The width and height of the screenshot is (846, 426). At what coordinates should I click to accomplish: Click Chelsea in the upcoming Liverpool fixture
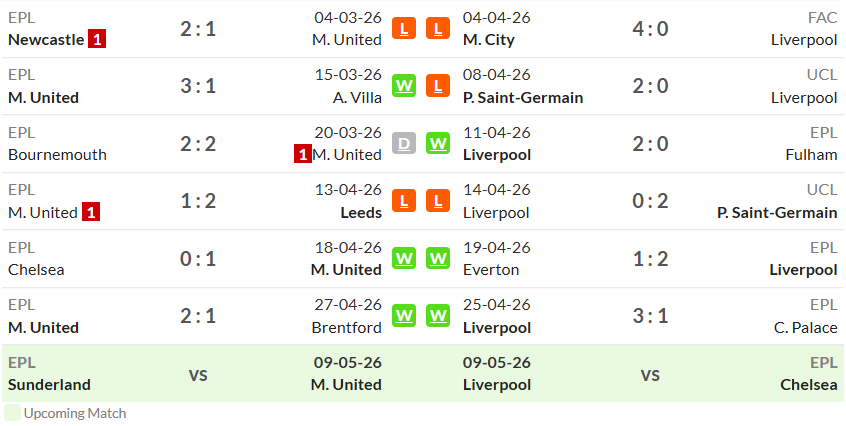809,384
